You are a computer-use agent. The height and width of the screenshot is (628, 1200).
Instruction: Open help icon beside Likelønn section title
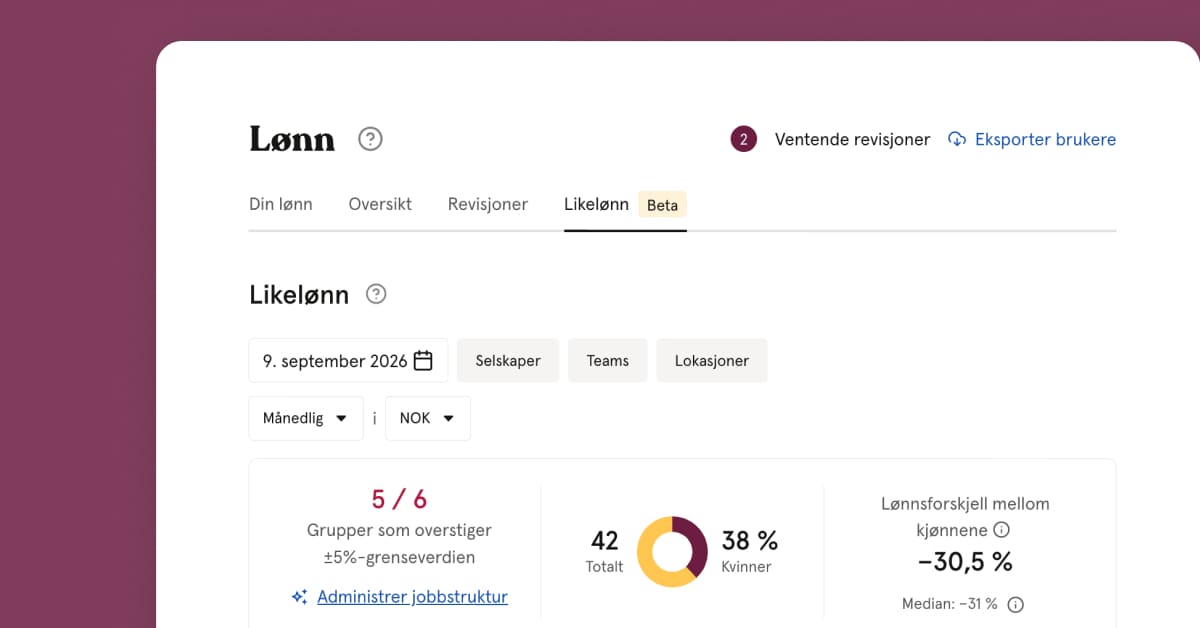[x=376, y=294]
